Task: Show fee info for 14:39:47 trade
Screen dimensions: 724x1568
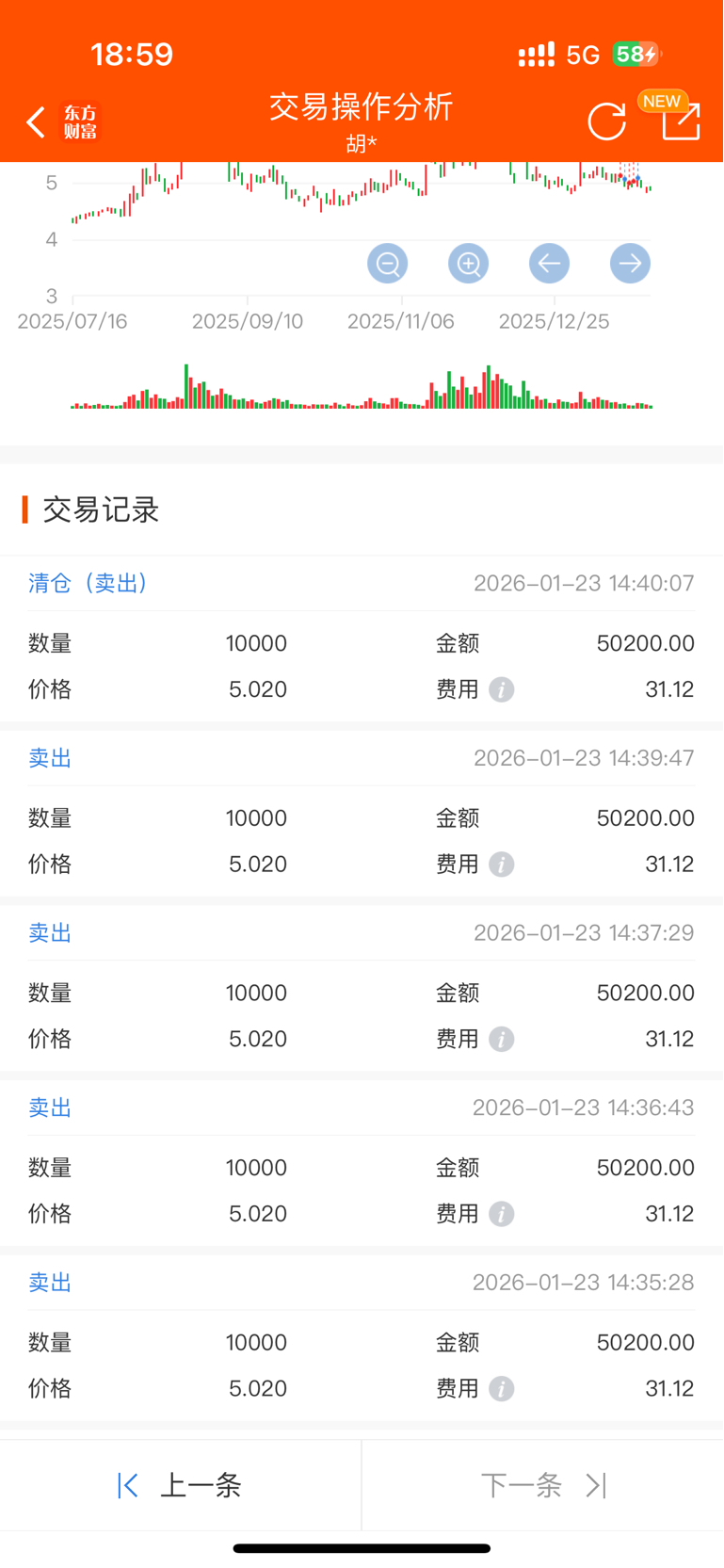Action: pos(502,865)
